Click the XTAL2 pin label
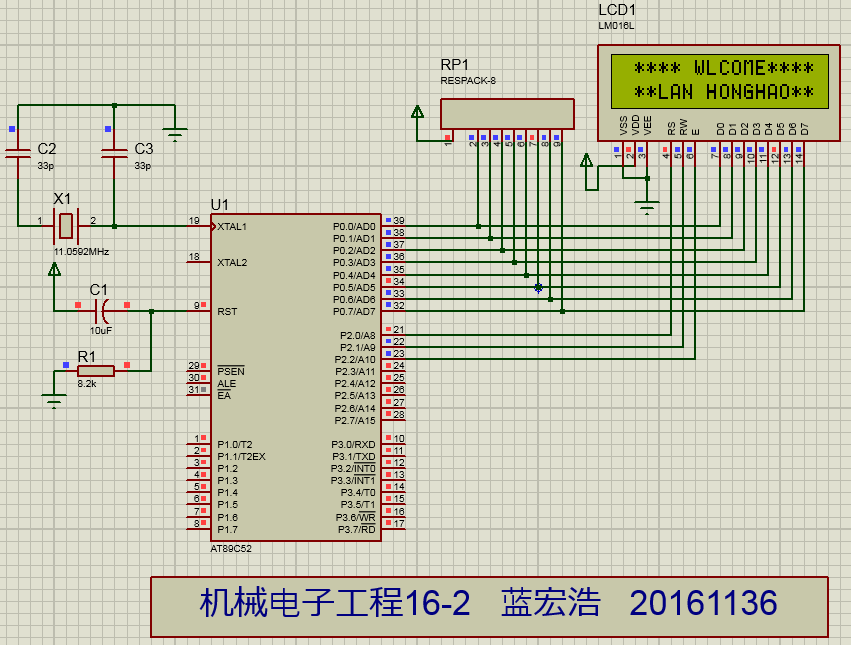 232,262
